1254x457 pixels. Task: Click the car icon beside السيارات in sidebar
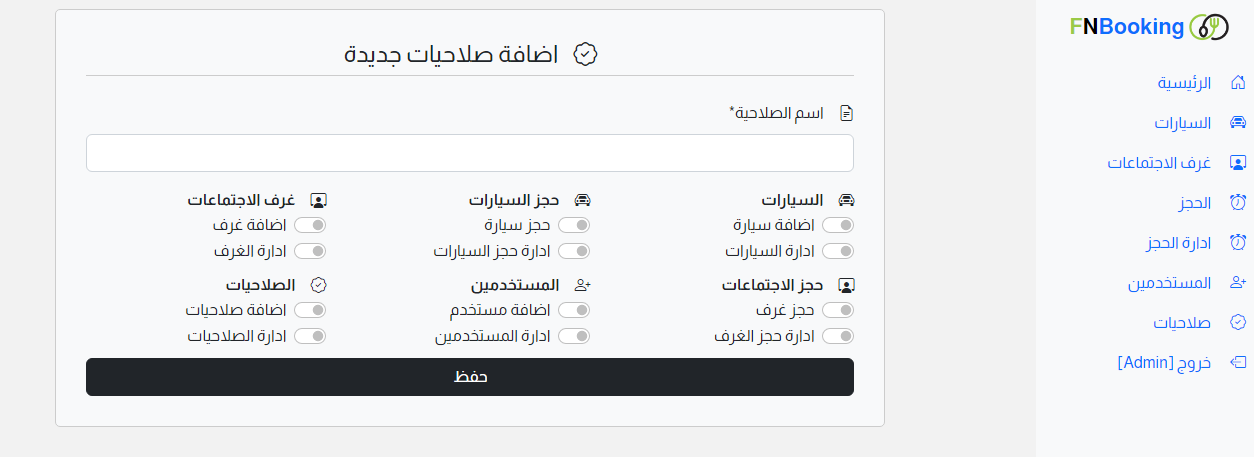point(1237,123)
